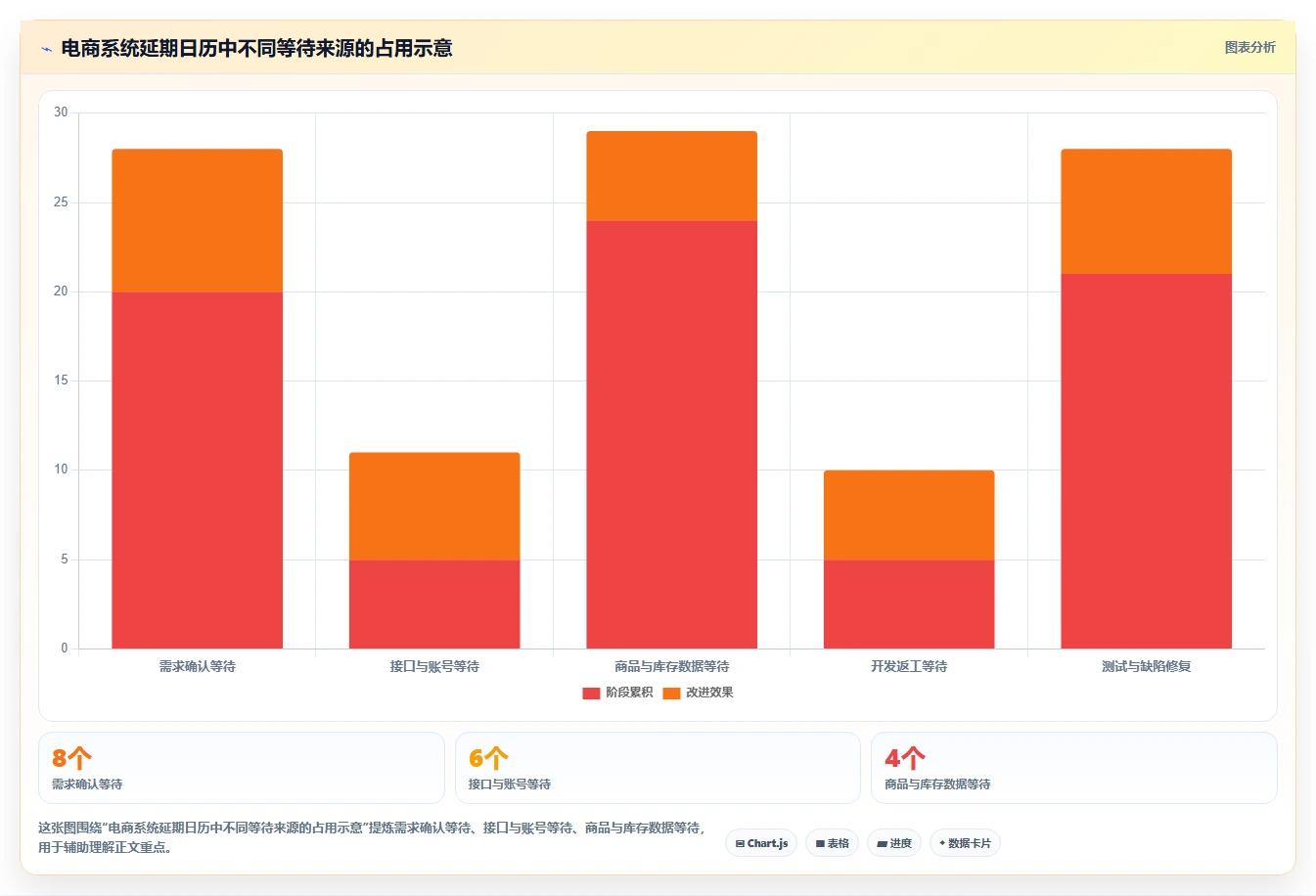Click the 开发返工等待 x-axis label
The width and height of the screenshot is (1316, 896).
coord(909,666)
